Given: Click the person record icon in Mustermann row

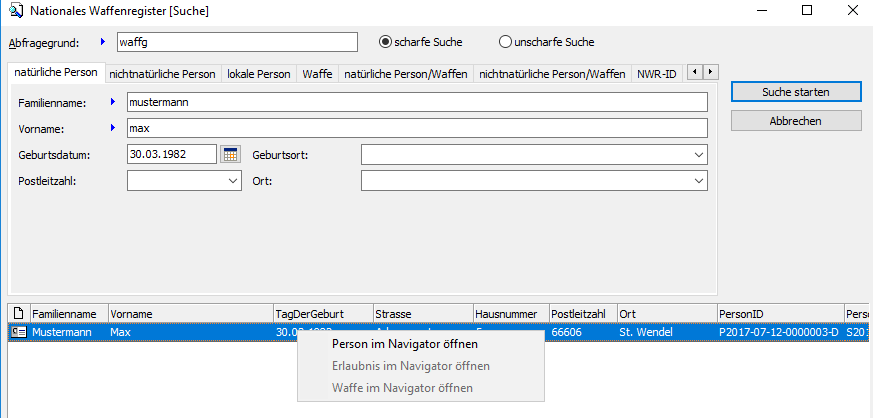Looking at the screenshot, I should [x=18, y=332].
